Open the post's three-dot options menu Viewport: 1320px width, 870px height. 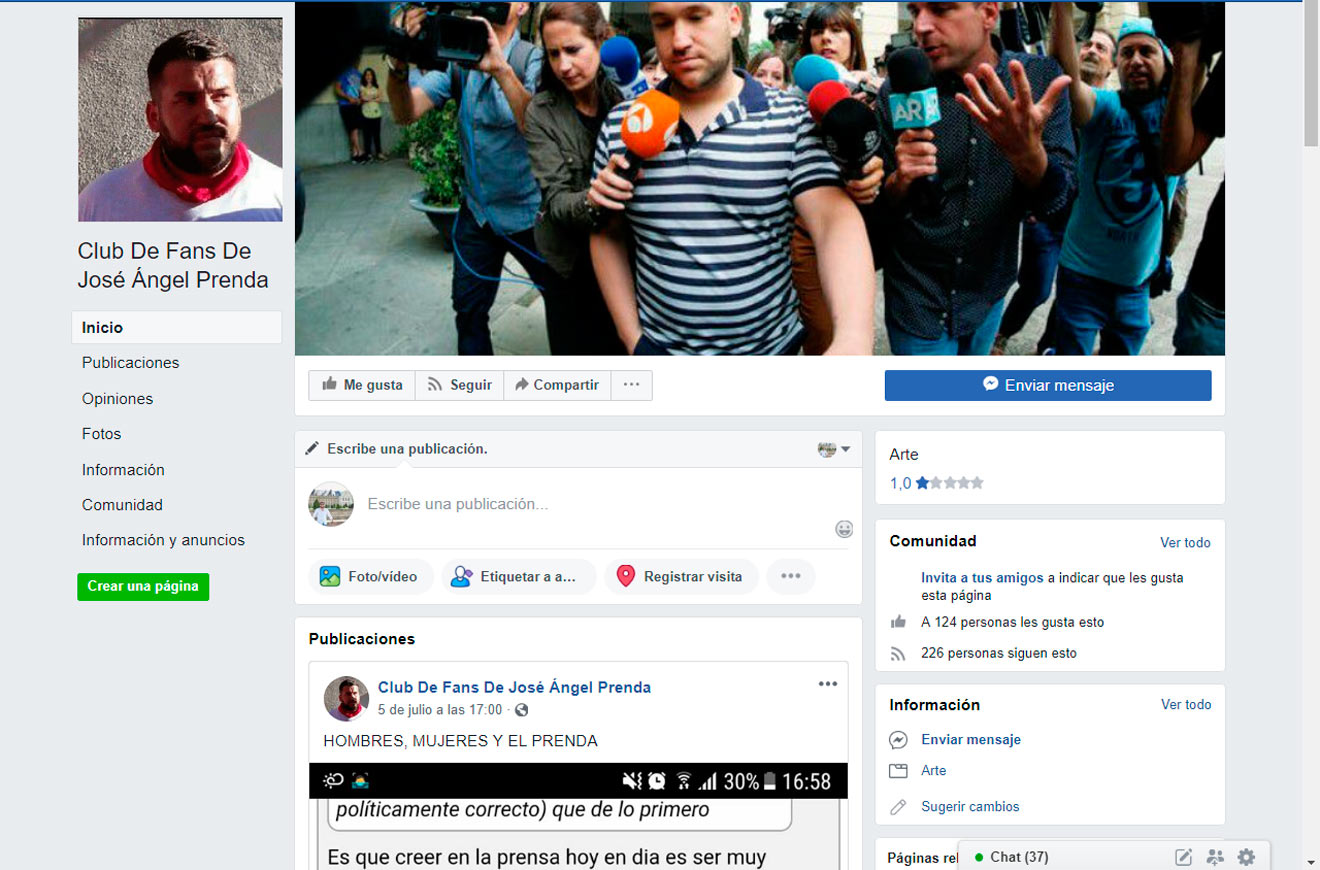827,684
